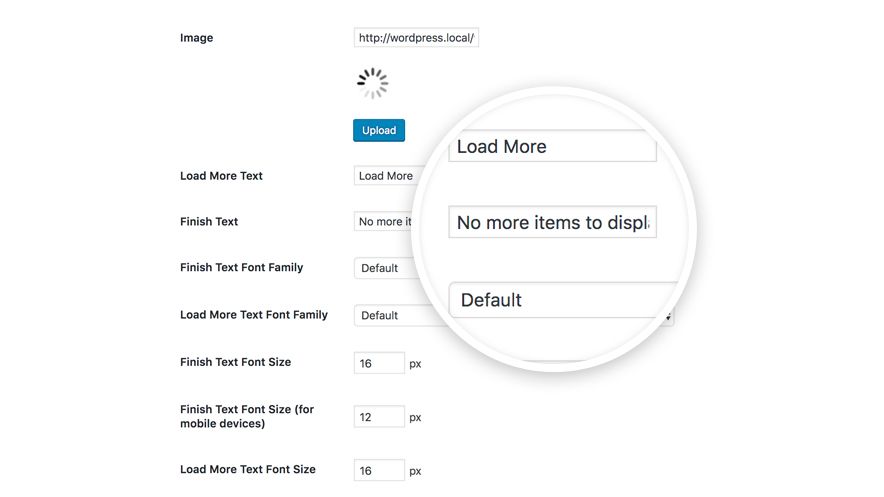Click the magnified Load More text box
Viewport: 884px width, 497px height.
[x=551, y=147]
